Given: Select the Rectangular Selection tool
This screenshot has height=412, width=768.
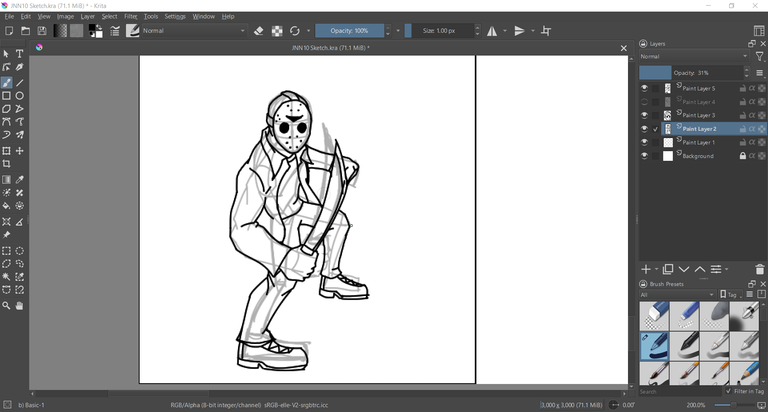Looking at the screenshot, I should (x=6, y=251).
